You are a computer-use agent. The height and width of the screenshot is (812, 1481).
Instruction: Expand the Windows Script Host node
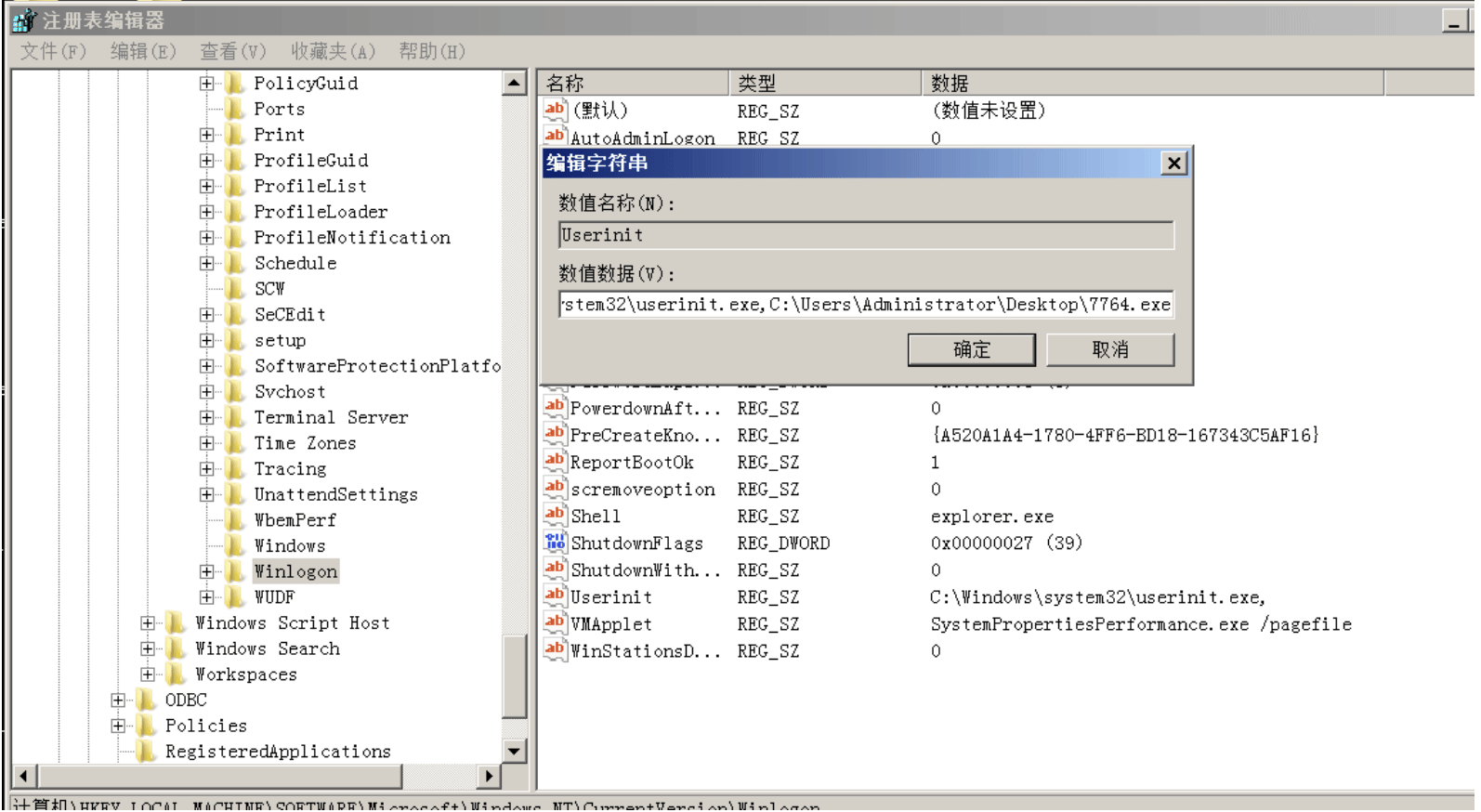(x=147, y=622)
